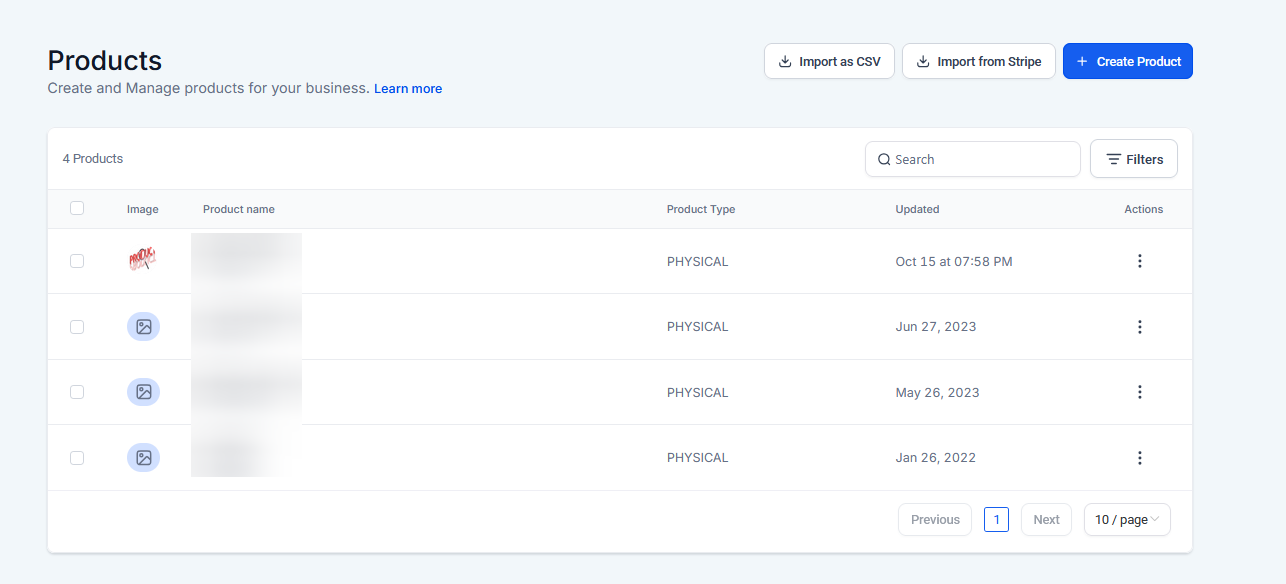
Task: Click into the product Search field
Action: pos(980,159)
